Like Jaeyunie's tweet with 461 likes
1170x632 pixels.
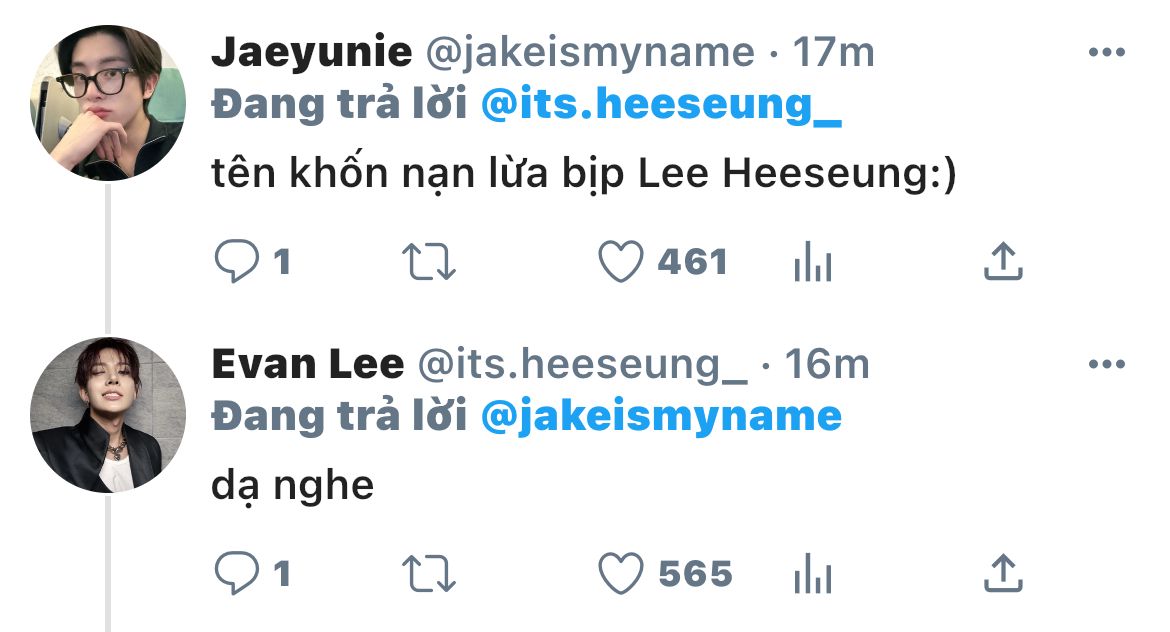620,262
